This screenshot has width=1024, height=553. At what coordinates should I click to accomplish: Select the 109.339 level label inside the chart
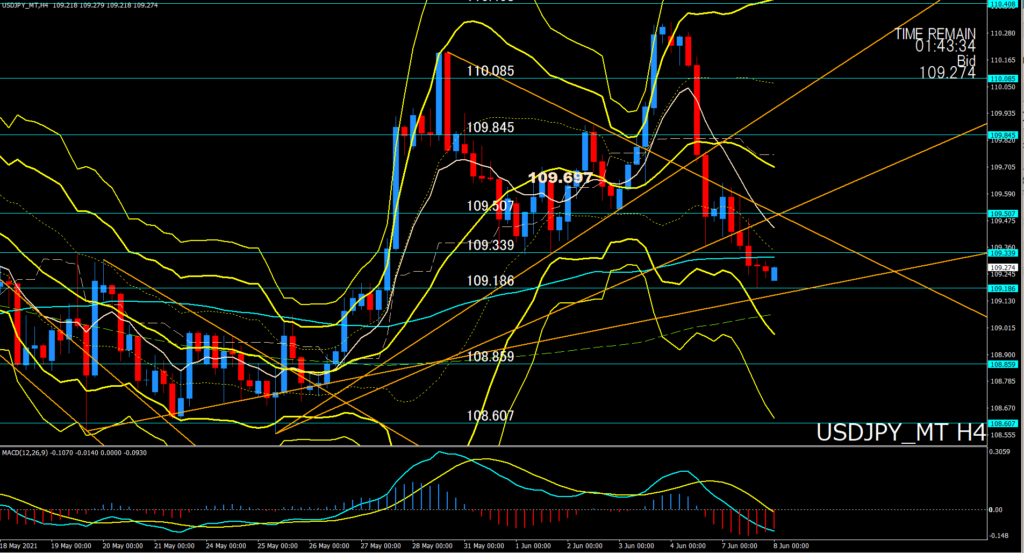pyautogui.click(x=490, y=245)
